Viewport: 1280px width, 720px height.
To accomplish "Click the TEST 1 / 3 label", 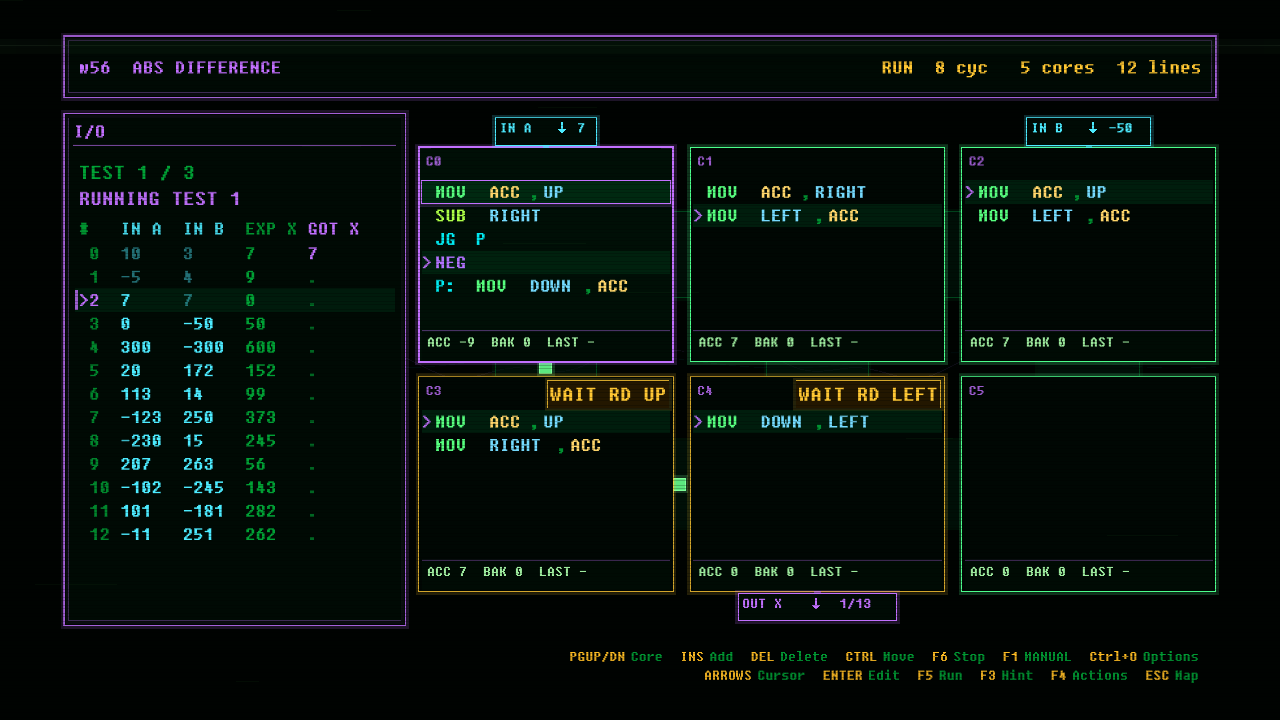I will 137,173.
